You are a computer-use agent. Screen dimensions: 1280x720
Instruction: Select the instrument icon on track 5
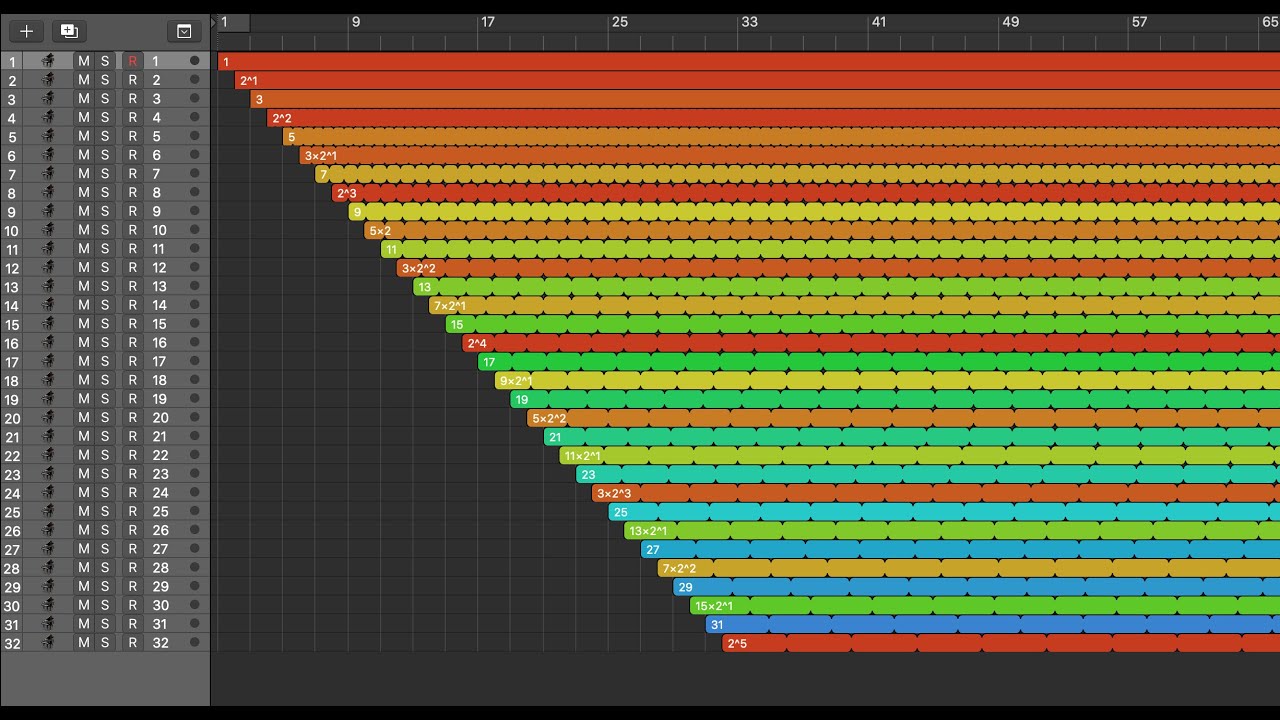click(x=48, y=136)
